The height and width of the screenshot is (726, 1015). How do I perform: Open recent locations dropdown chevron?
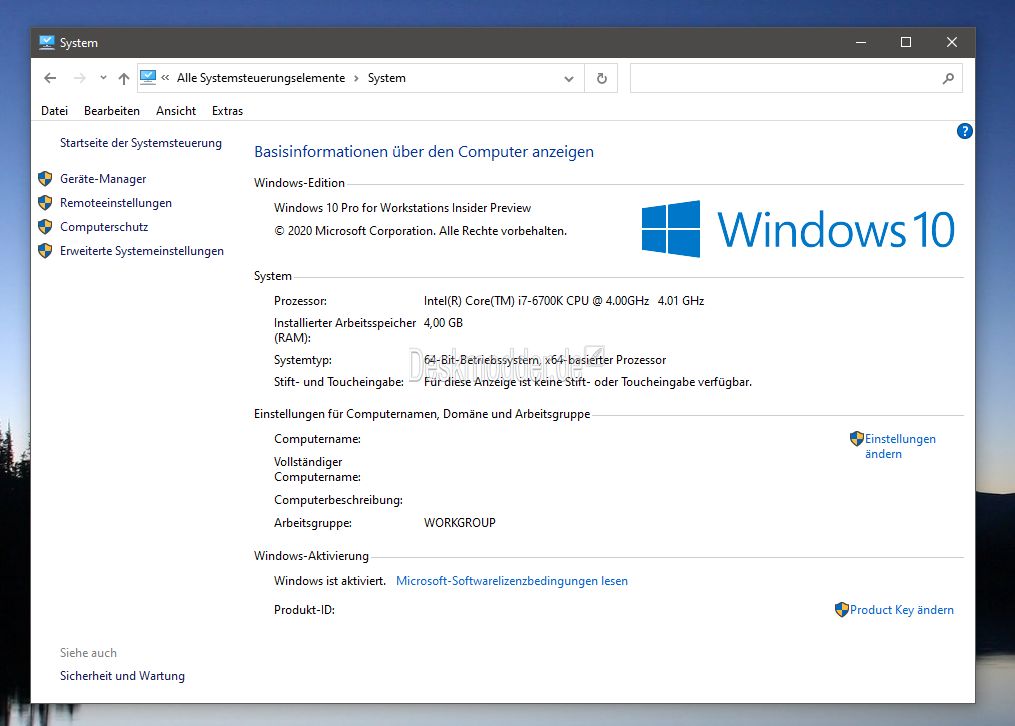point(103,78)
